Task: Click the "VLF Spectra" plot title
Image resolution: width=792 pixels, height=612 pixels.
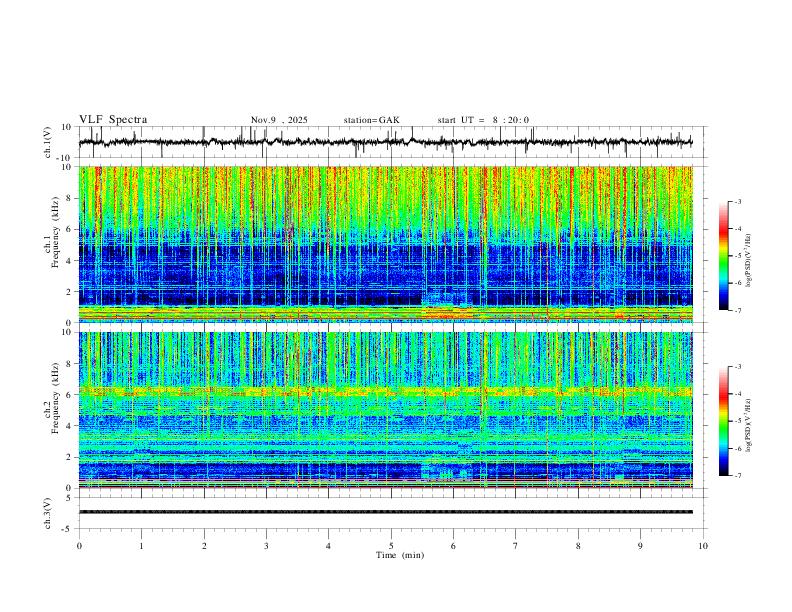Action: point(113,120)
